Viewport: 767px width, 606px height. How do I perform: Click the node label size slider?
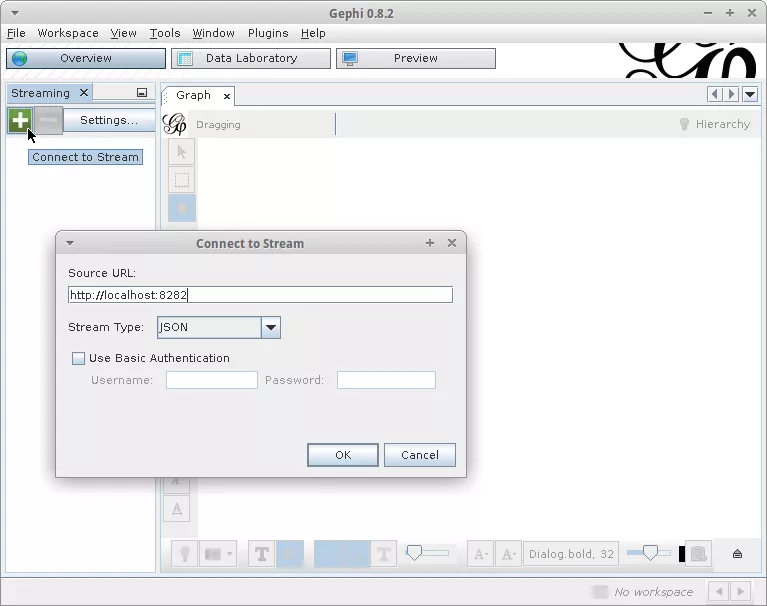649,553
